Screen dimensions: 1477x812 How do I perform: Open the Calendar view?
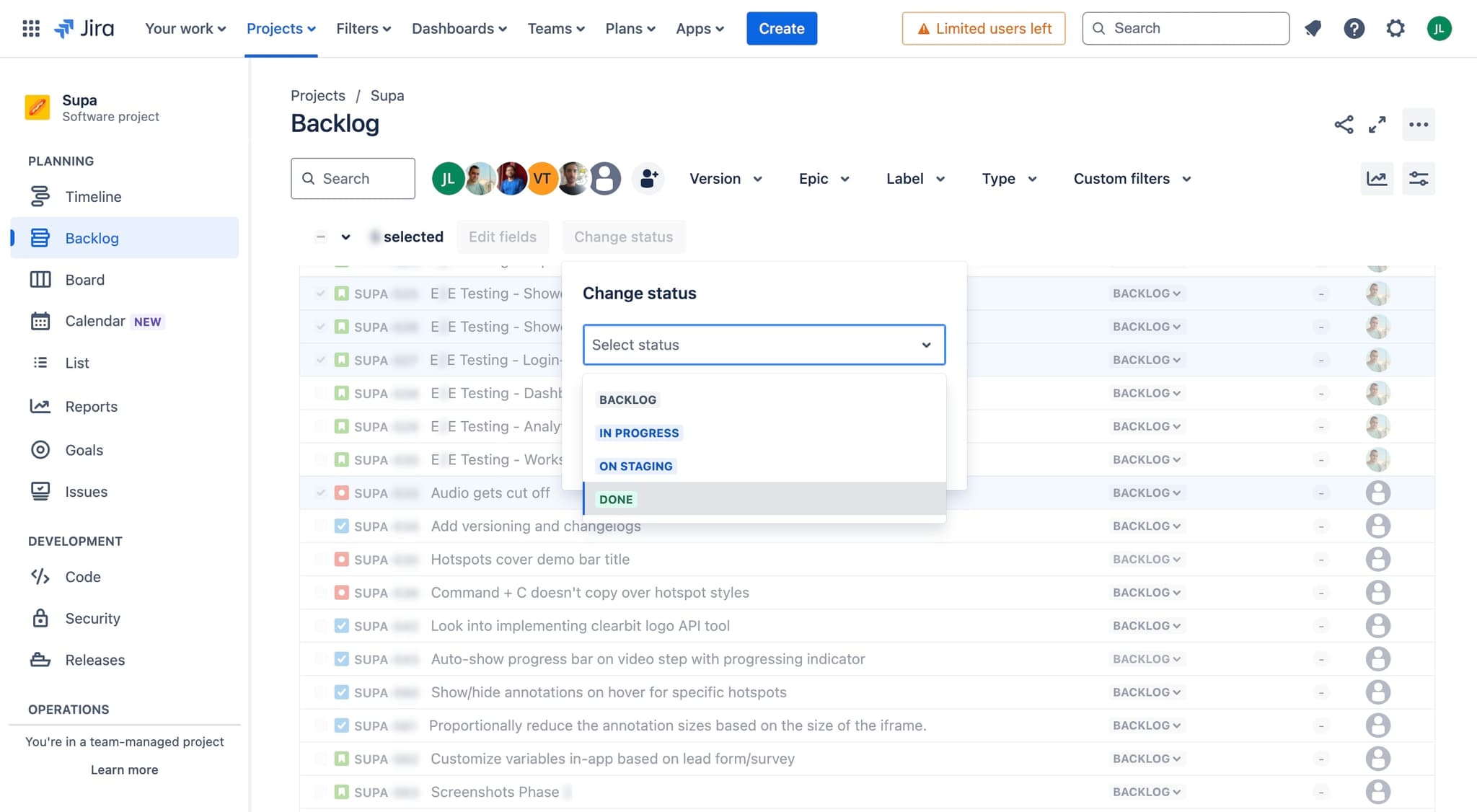point(94,320)
